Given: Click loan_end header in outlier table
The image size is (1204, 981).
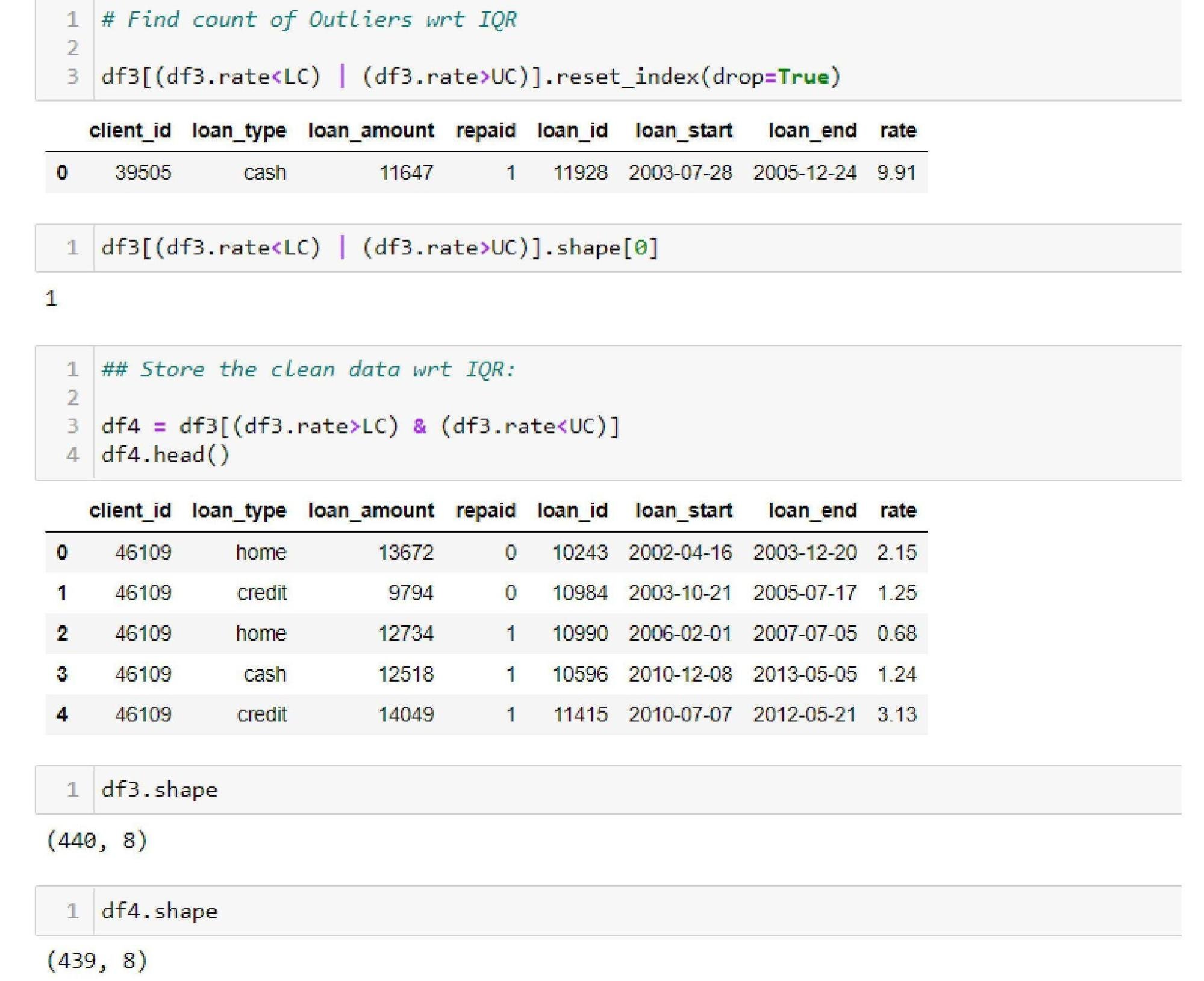Looking at the screenshot, I should [x=813, y=131].
